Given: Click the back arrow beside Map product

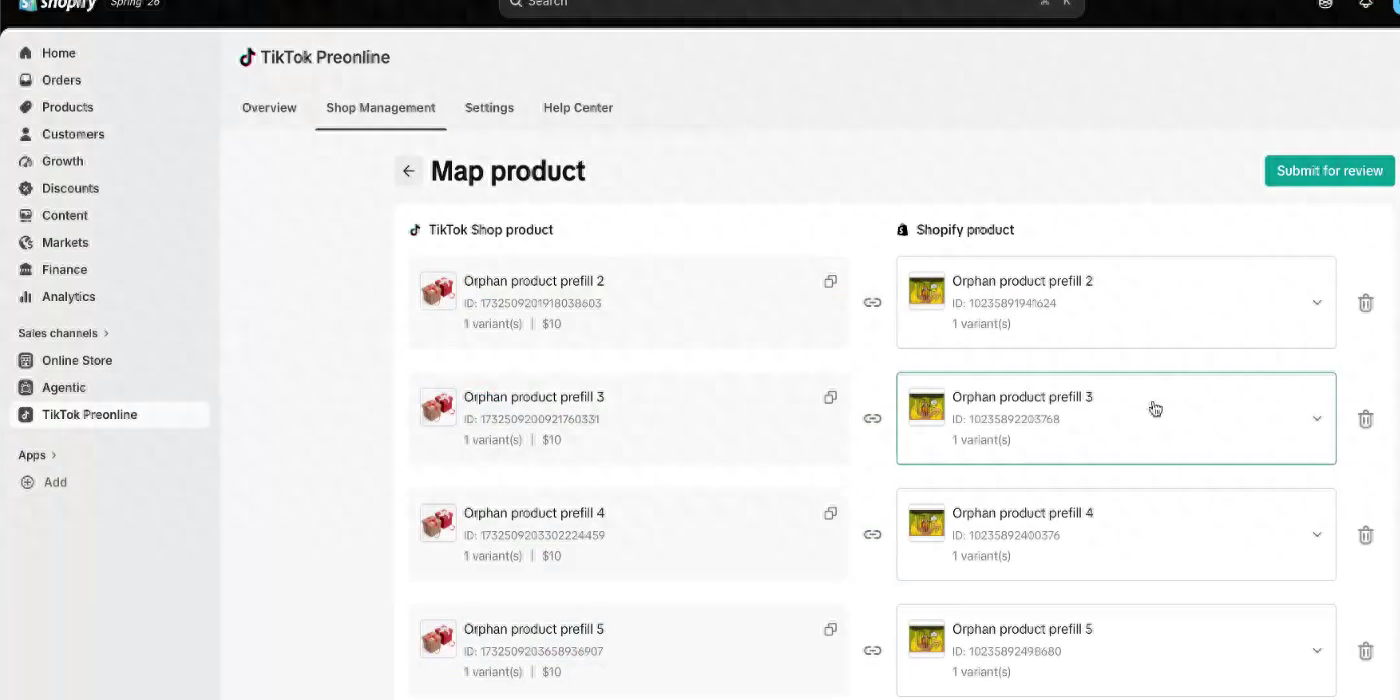Looking at the screenshot, I should 408,171.
